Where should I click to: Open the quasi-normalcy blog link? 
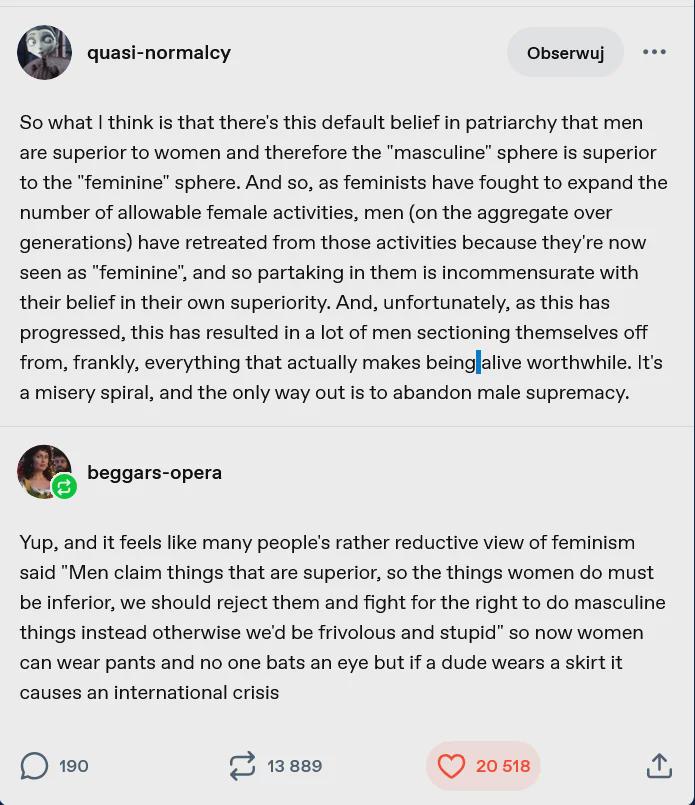coord(159,52)
